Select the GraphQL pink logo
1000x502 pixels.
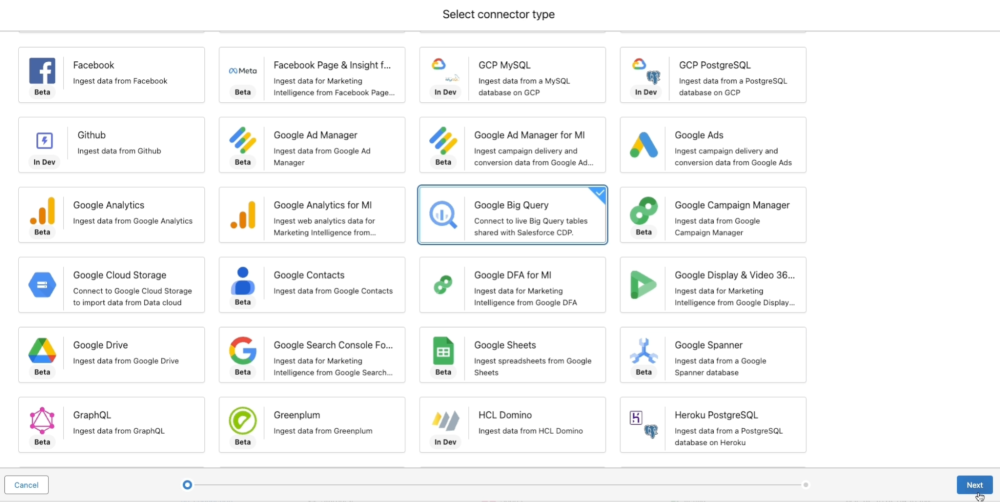click(x=42, y=421)
